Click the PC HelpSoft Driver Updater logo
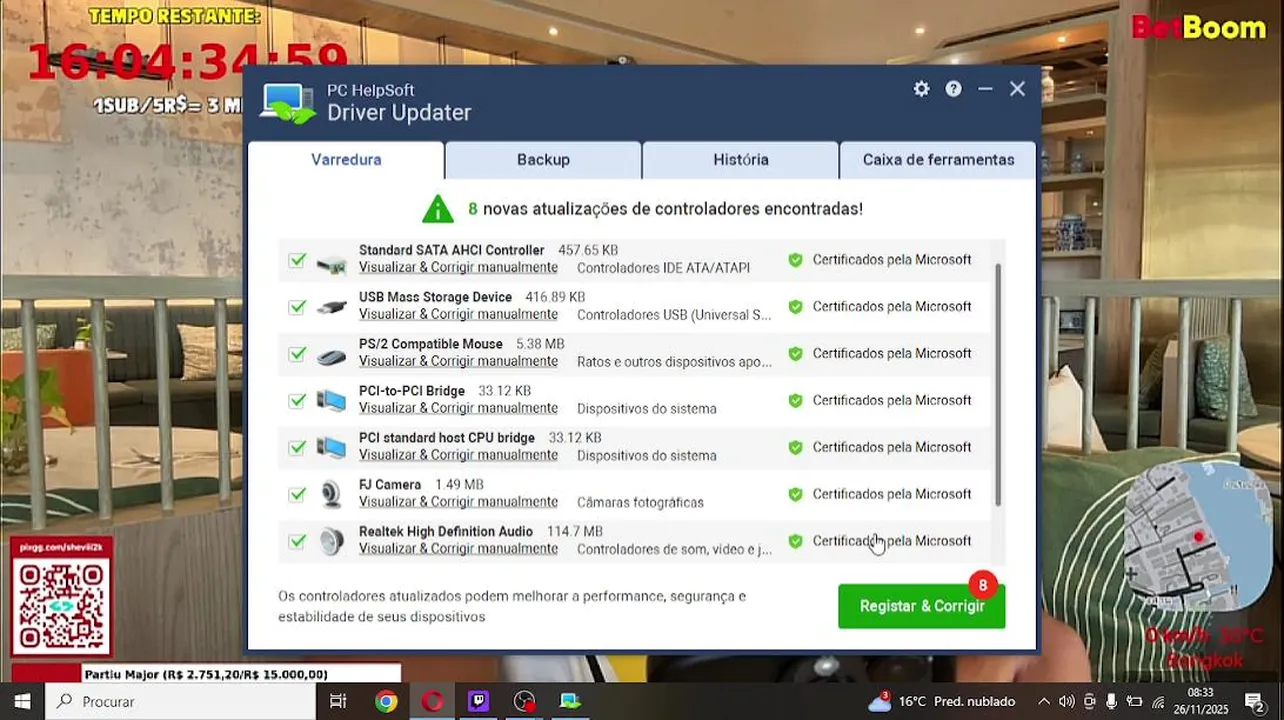The height and width of the screenshot is (720, 1284). 288,103
